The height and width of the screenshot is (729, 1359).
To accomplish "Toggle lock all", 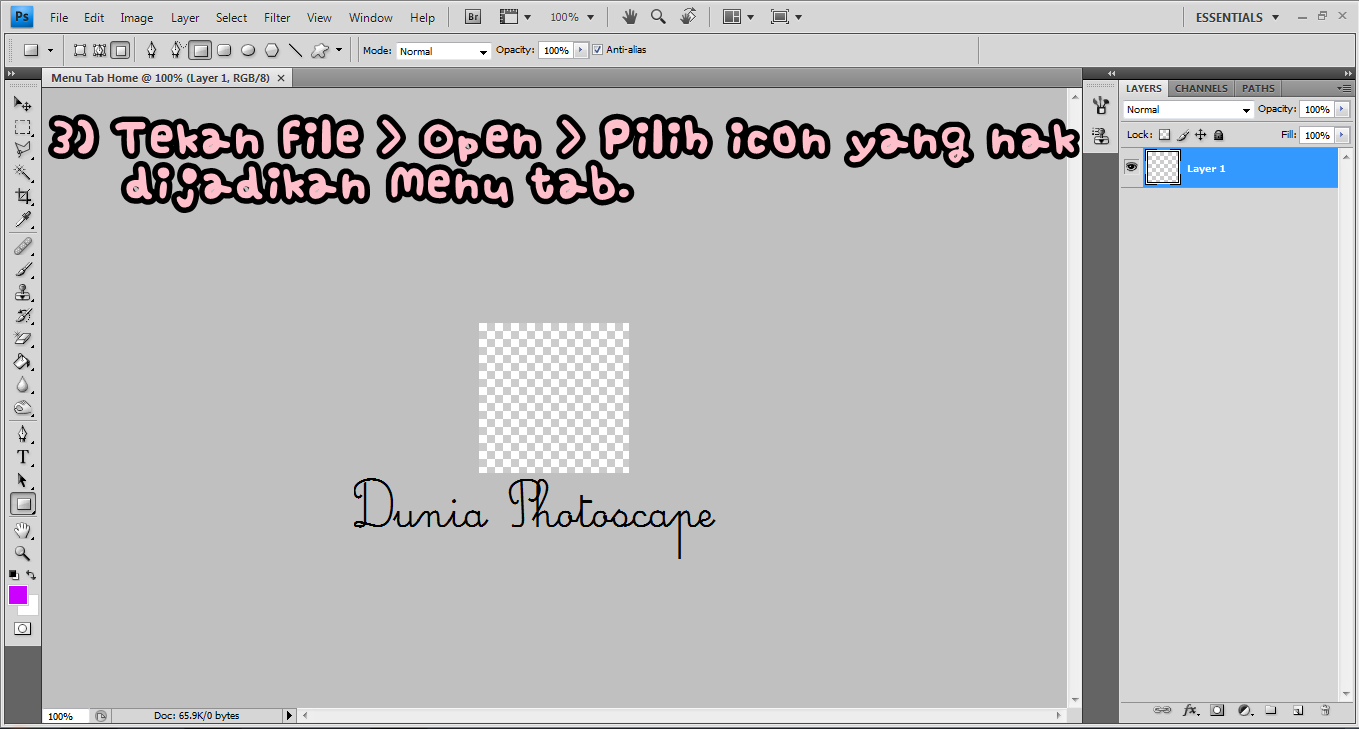I will coord(1219,135).
